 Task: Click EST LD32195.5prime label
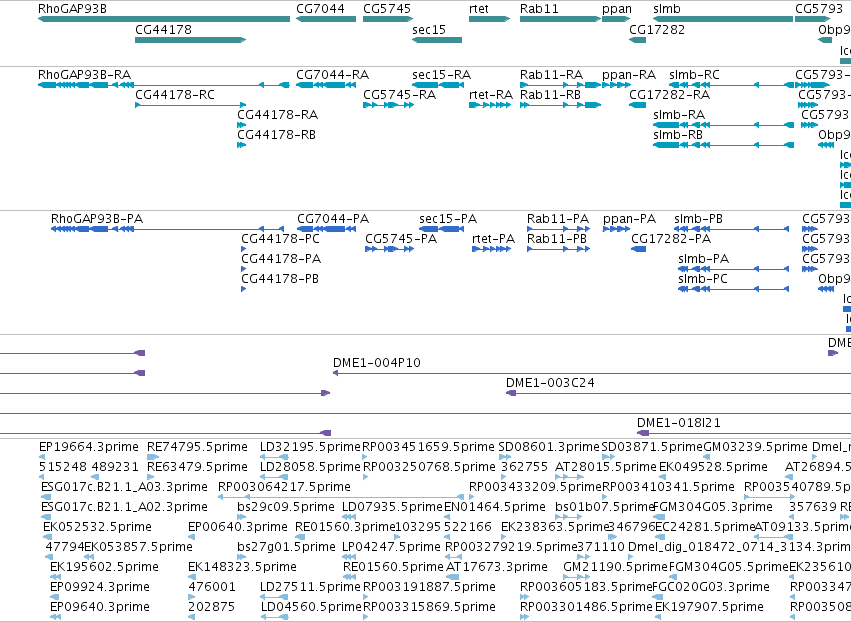click(x=310, y=447)
